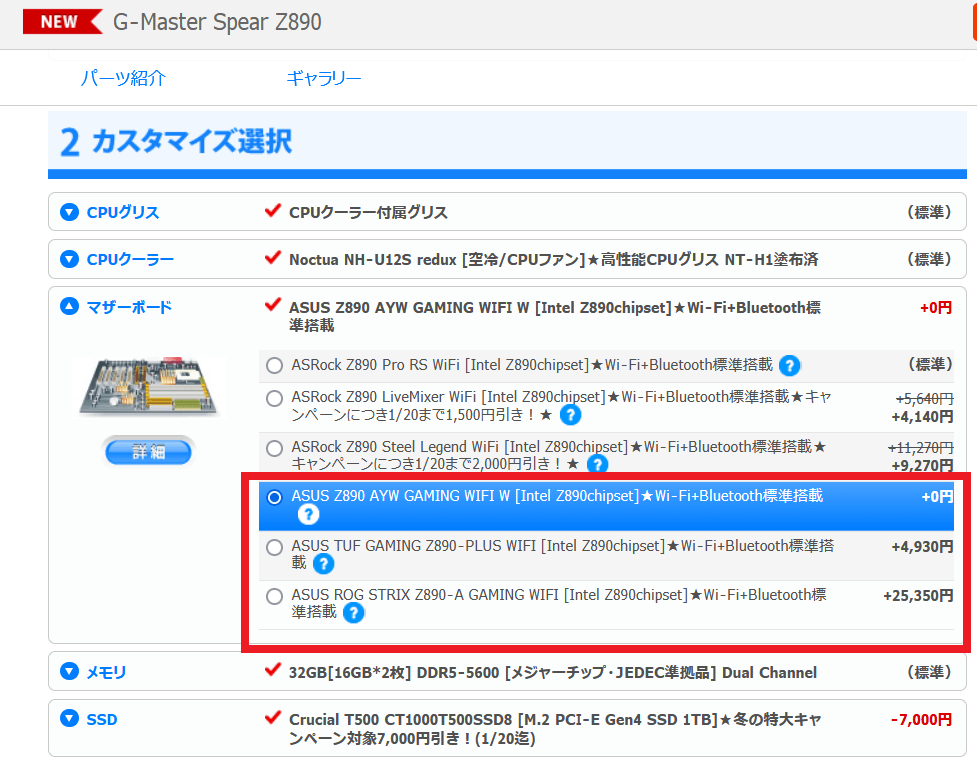Image resolution: width=977 pixels, height=763 pixels.
Task: Click the motherboard thumbnail image
Action: (x=148, y=386)
